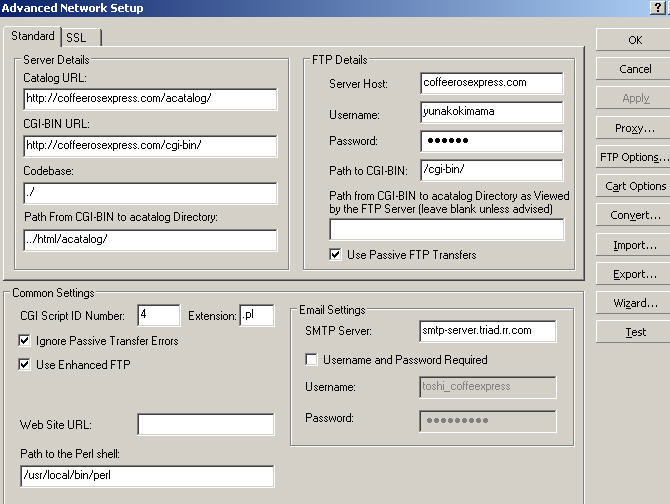Run the network Test

click(x=635, y=332)
